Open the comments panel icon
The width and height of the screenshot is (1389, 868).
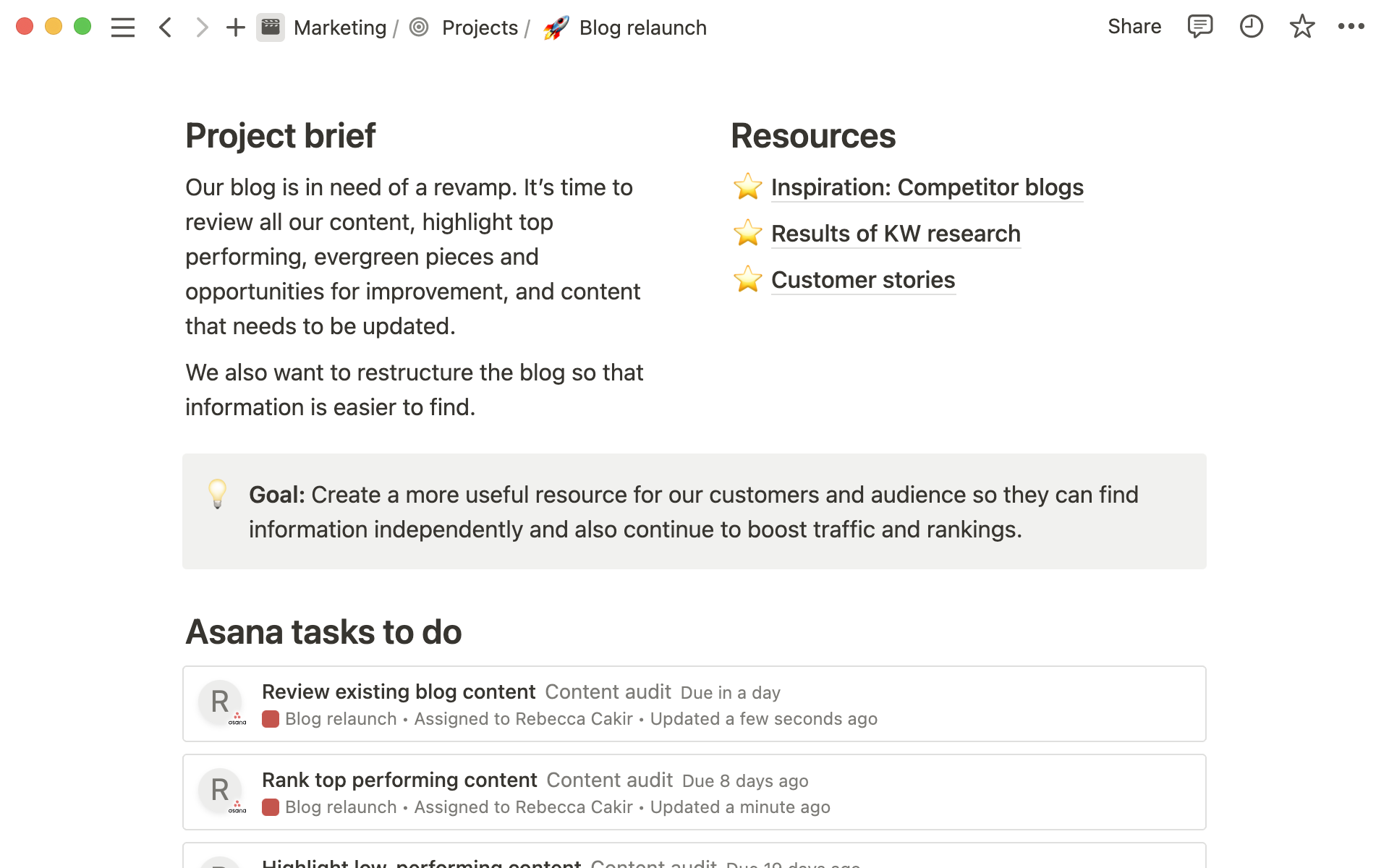[1199, 28]
